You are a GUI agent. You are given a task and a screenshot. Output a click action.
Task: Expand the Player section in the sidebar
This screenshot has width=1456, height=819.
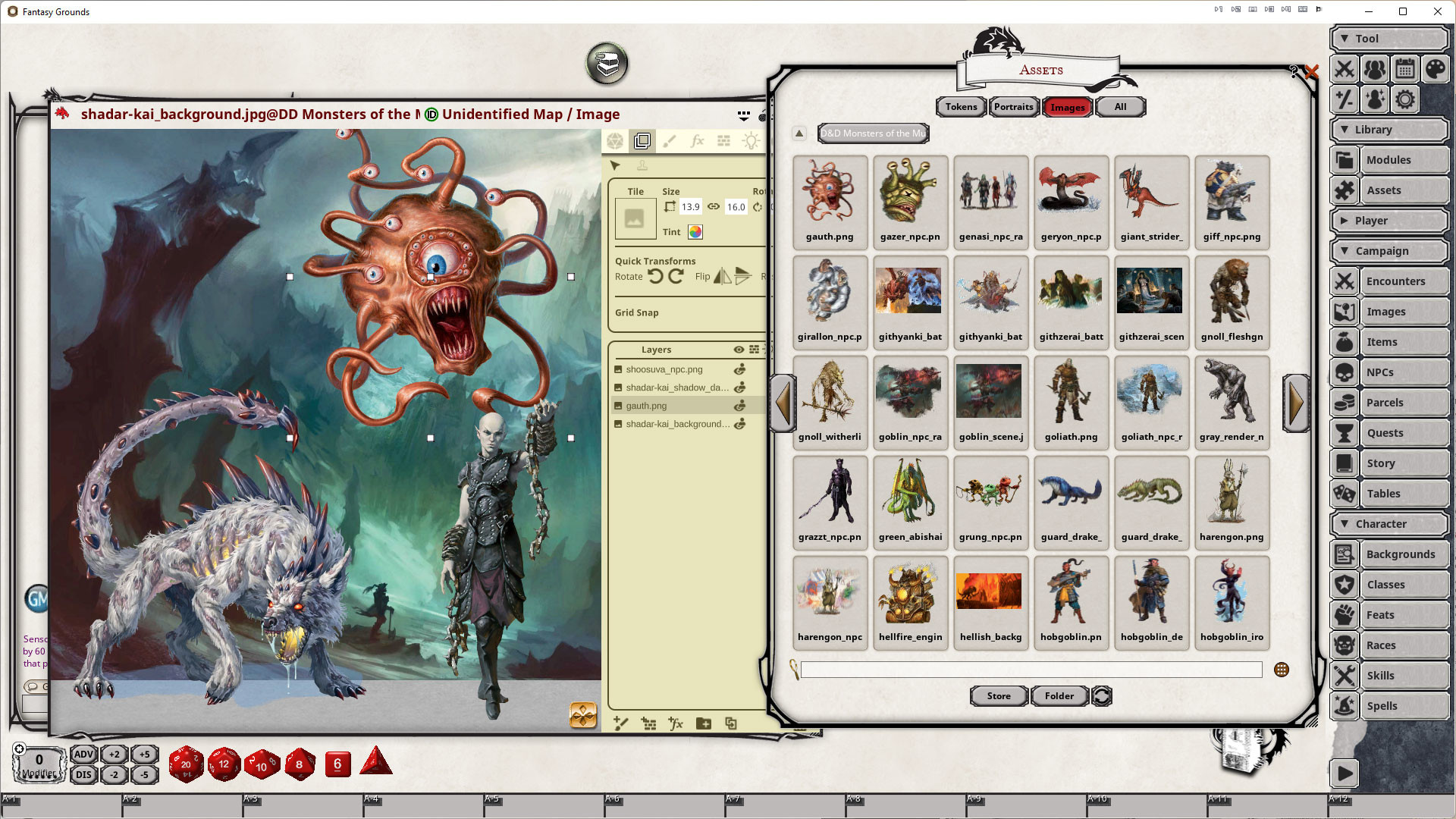(x=1389, y=221)
